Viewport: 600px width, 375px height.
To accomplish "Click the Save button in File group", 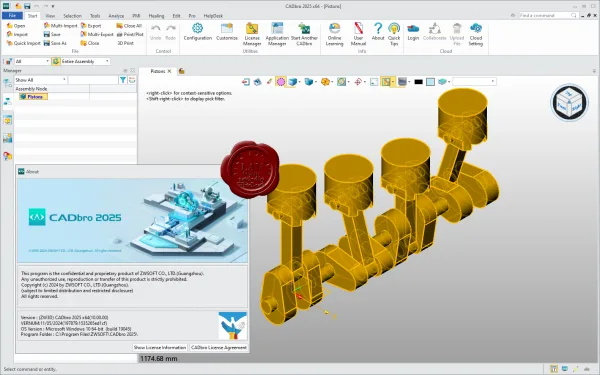I will pyautogui.click(x=52, y=34).
